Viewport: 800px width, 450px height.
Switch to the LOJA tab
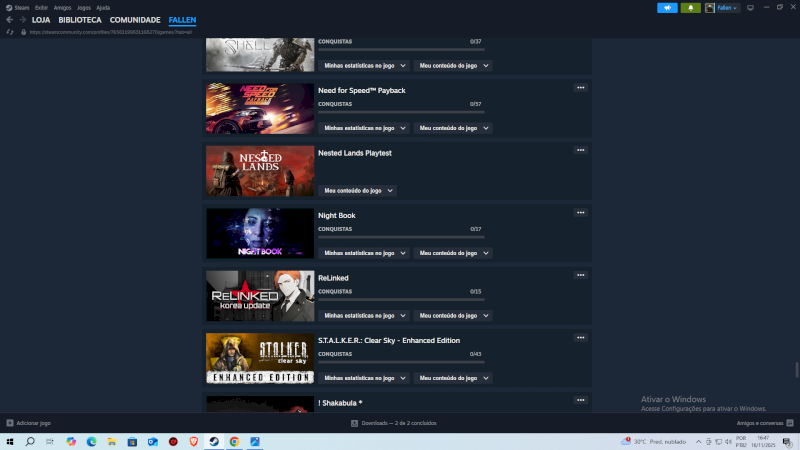41,20
